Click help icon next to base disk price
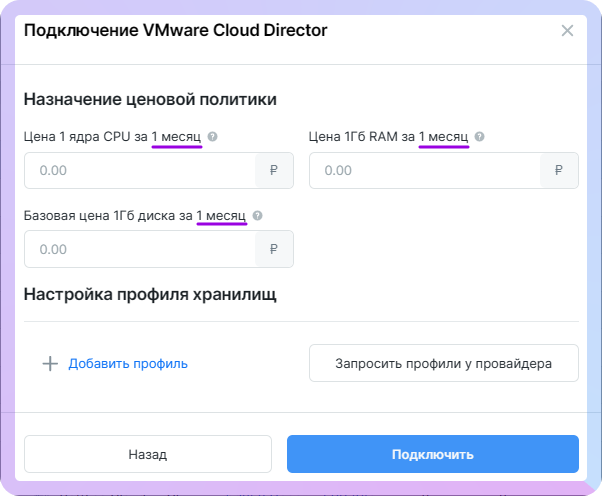 coord(258,216)
